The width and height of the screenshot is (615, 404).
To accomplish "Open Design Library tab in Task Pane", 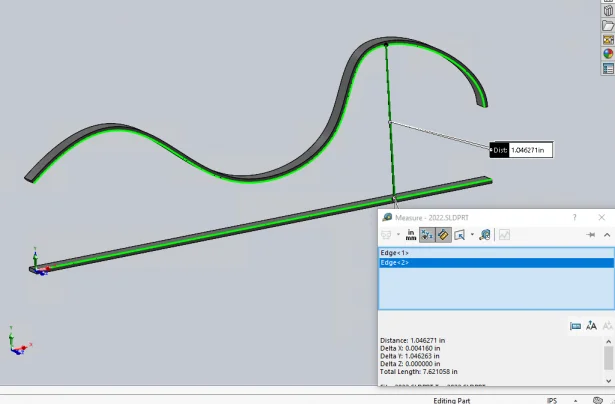I will [x=608, y=11].
